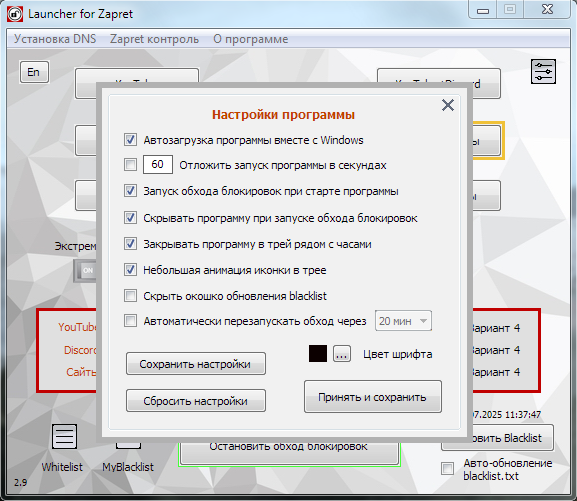577x501 pixels.
Task: Close the settings dialog with X
Action: (447, 105)
